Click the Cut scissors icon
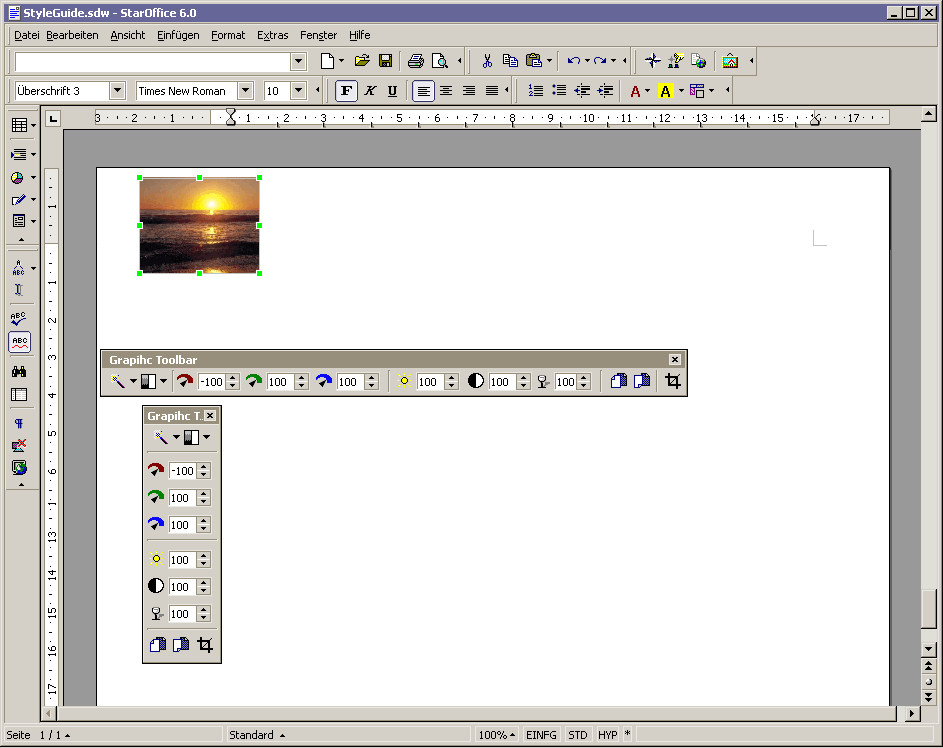Screen dimensions: 943x748 tap(487, 61)
